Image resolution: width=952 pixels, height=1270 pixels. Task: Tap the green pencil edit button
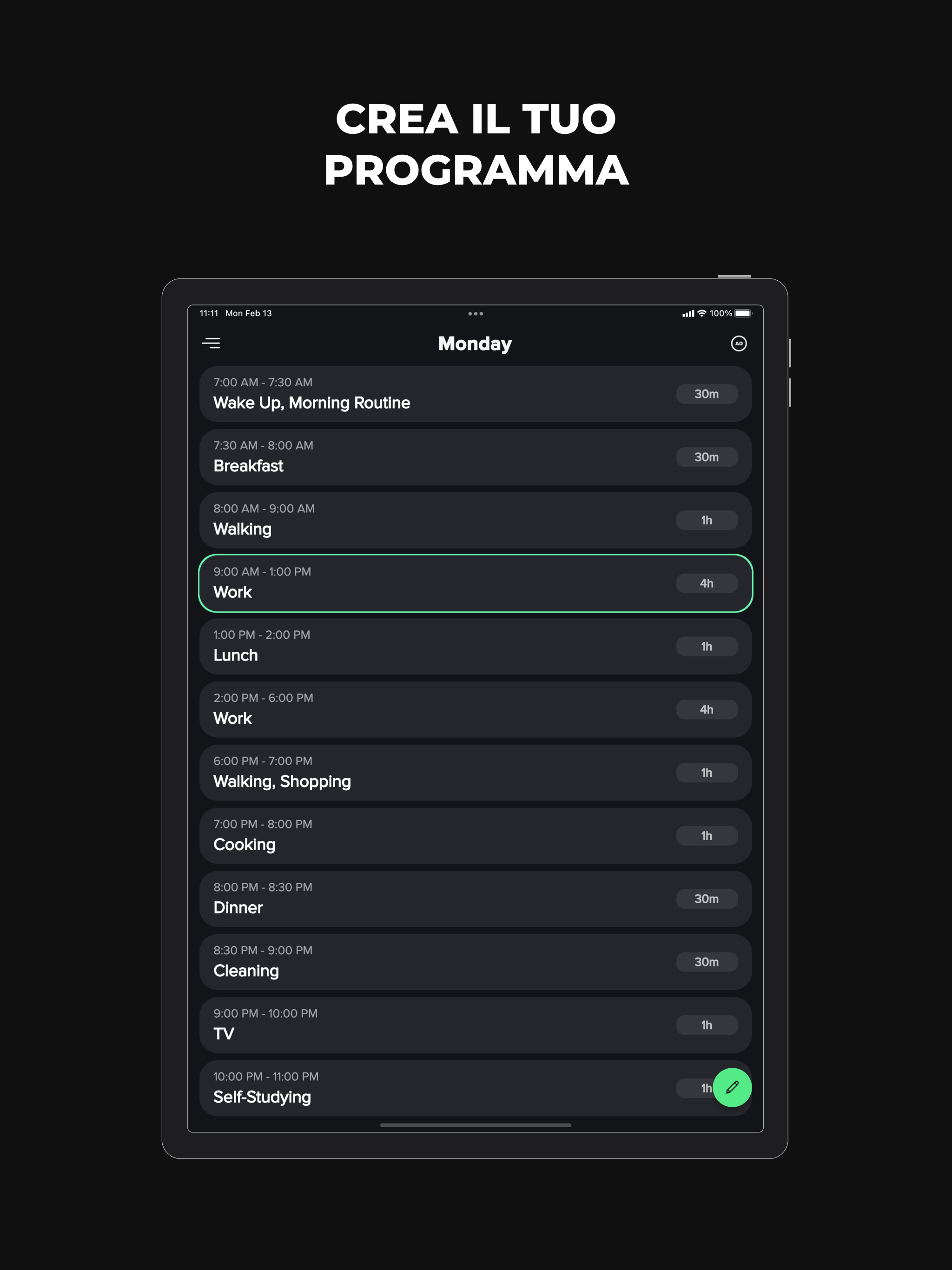[732, 1087]
